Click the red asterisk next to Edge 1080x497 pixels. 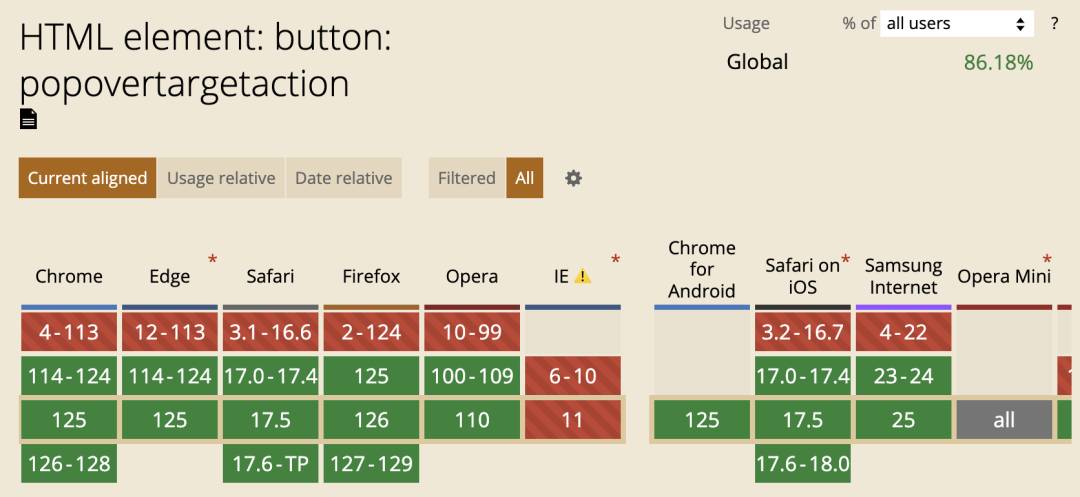[212, 260]
